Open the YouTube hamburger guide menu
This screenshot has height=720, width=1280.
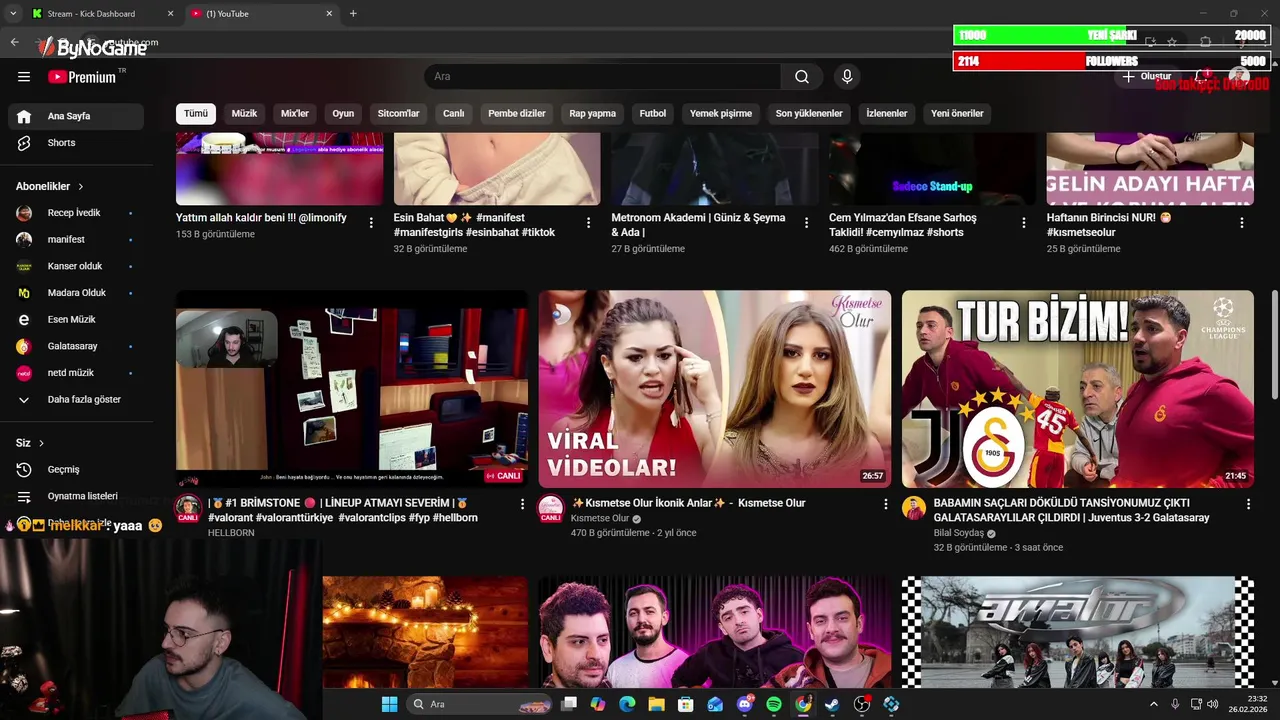tap(24, 77)
